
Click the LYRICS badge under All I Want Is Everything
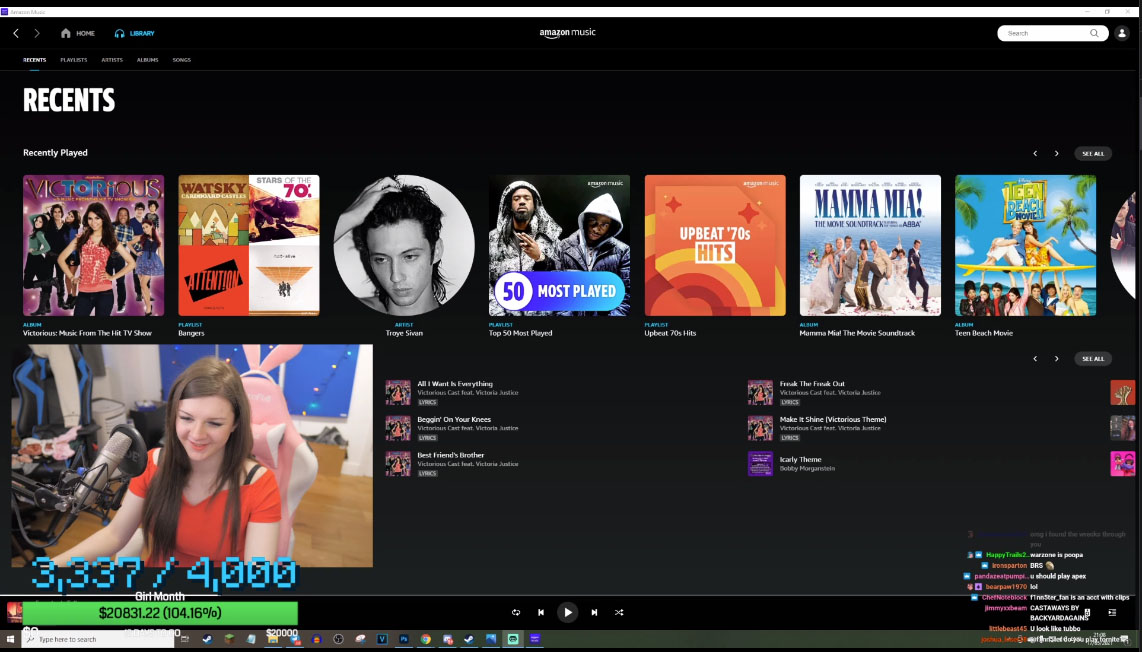coord(428,402)
